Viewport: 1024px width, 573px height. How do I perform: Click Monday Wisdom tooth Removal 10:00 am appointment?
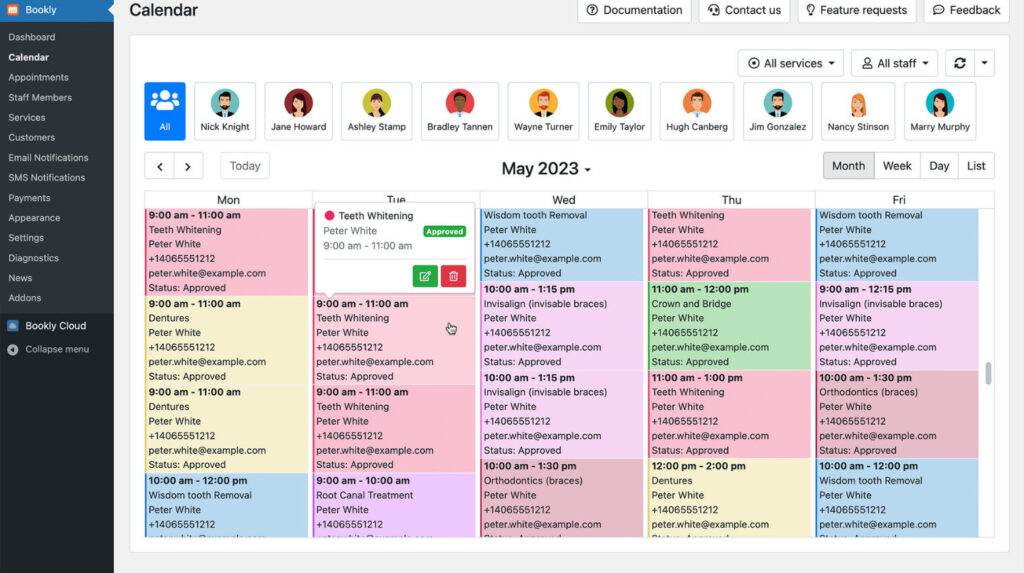click(x=226, y=505)
